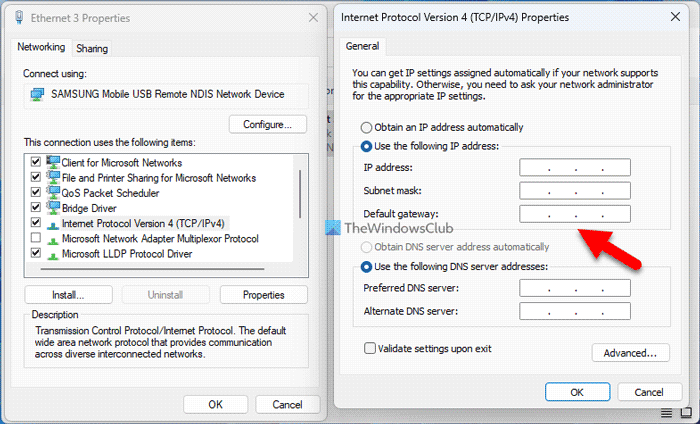Focus the Preferred DNS server field
Image resolution: width=700 pixels, height=424 pixels.
[574, 289]
